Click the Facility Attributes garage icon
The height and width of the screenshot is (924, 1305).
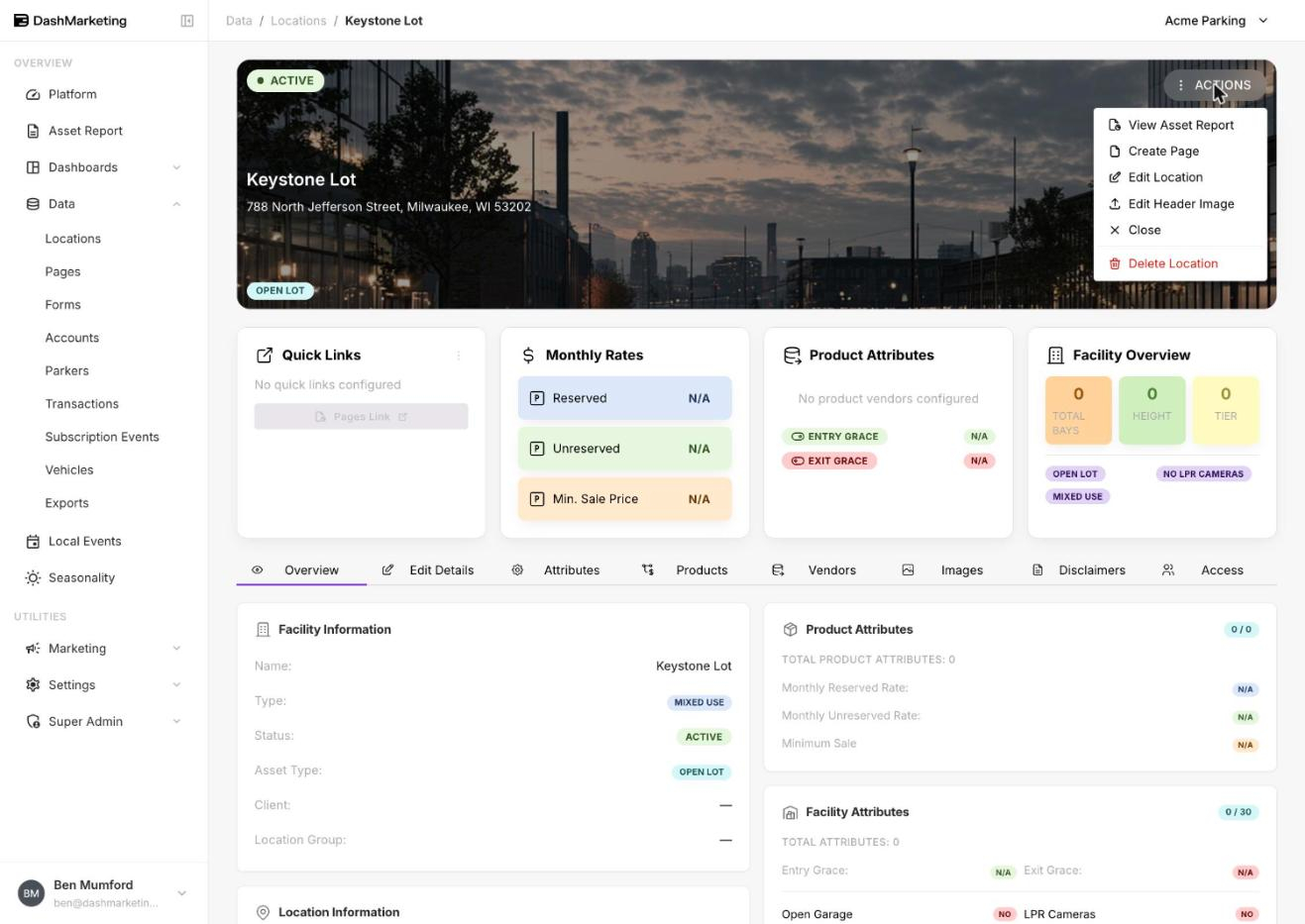(790, 813)
